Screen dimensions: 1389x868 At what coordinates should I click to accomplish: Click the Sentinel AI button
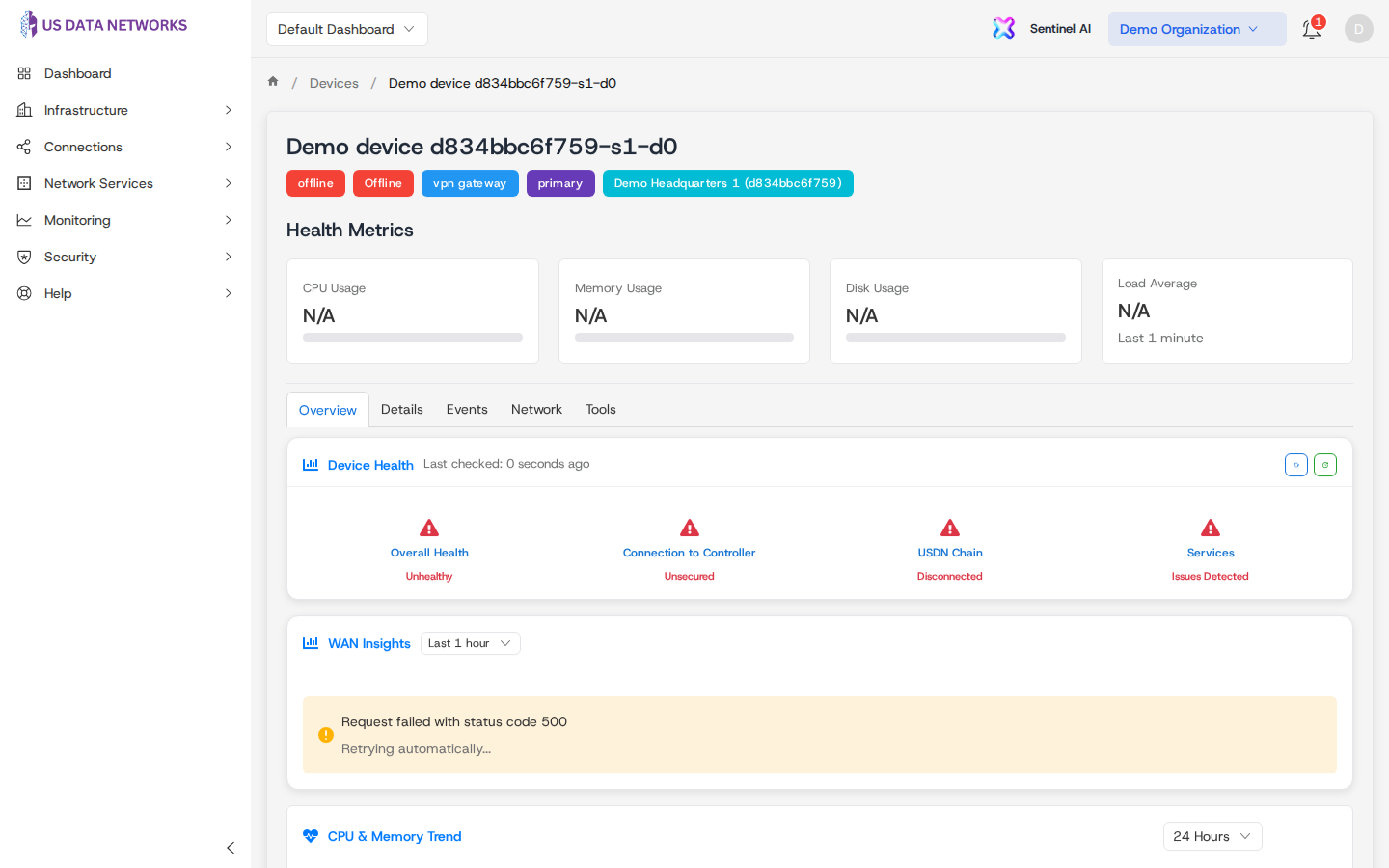[x=1043, y=29]
